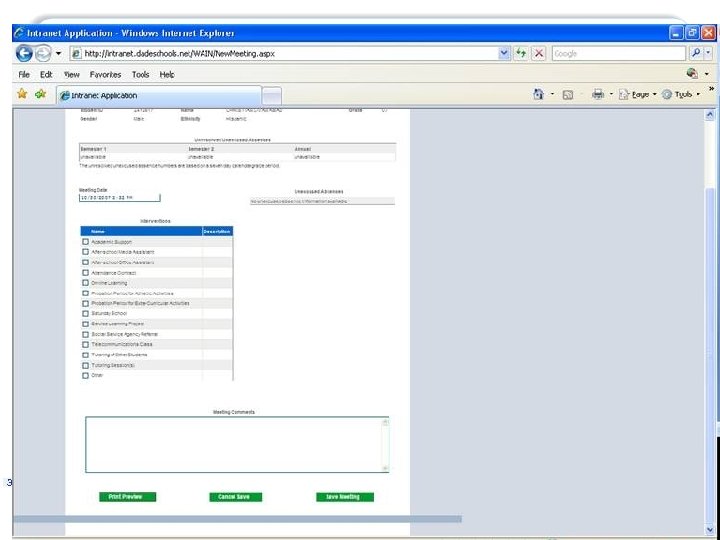This screenshot has width=720, height=540.
Task: Click the page vertical scrollbar up arrow
Action: [x=710, y=115]
